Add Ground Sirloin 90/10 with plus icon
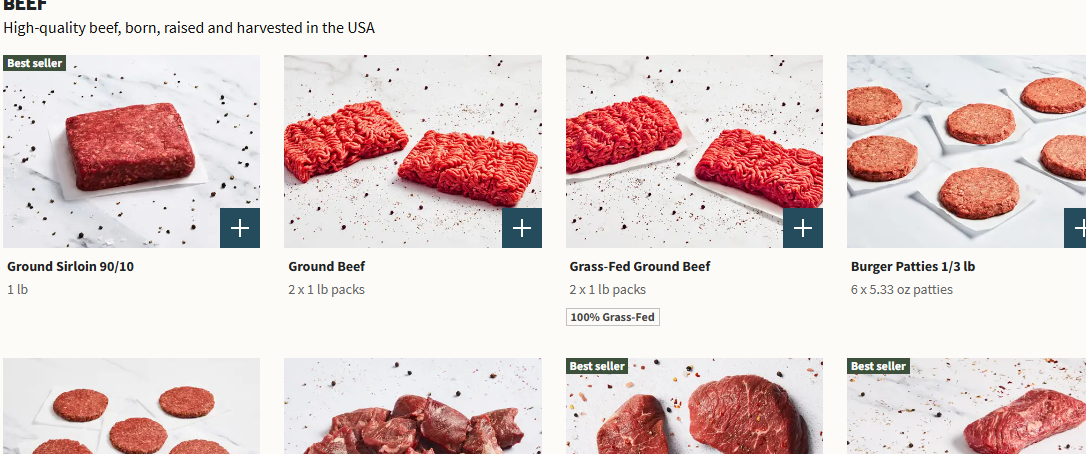The image size is (1086, 454). tap(240, 228)
